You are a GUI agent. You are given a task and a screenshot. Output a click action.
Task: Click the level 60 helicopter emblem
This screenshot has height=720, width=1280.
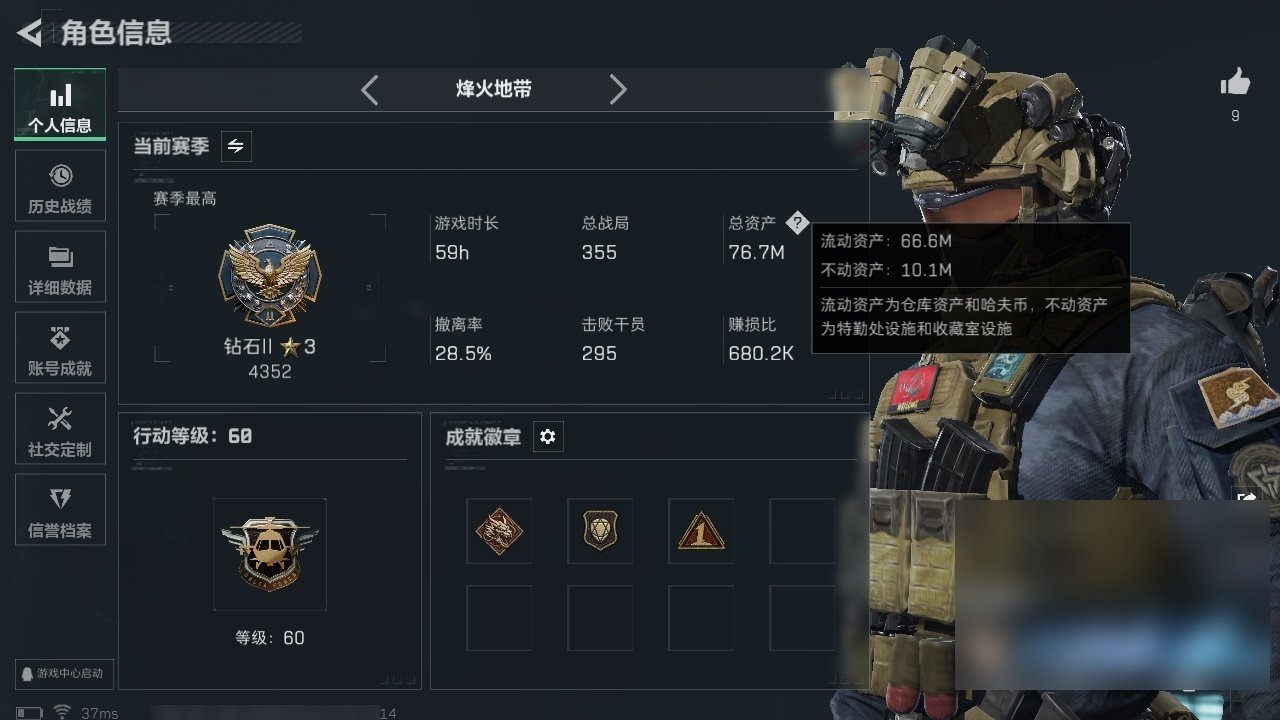pyautogui.click(x=270, y=553)
